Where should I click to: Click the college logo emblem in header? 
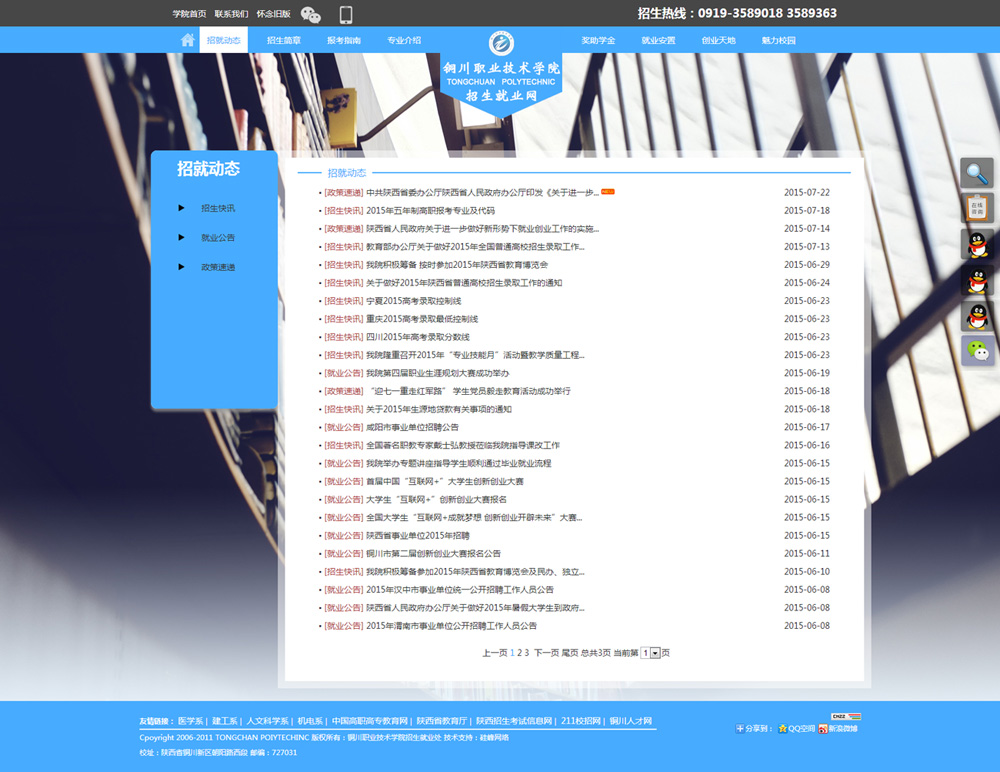pos(501,44)
